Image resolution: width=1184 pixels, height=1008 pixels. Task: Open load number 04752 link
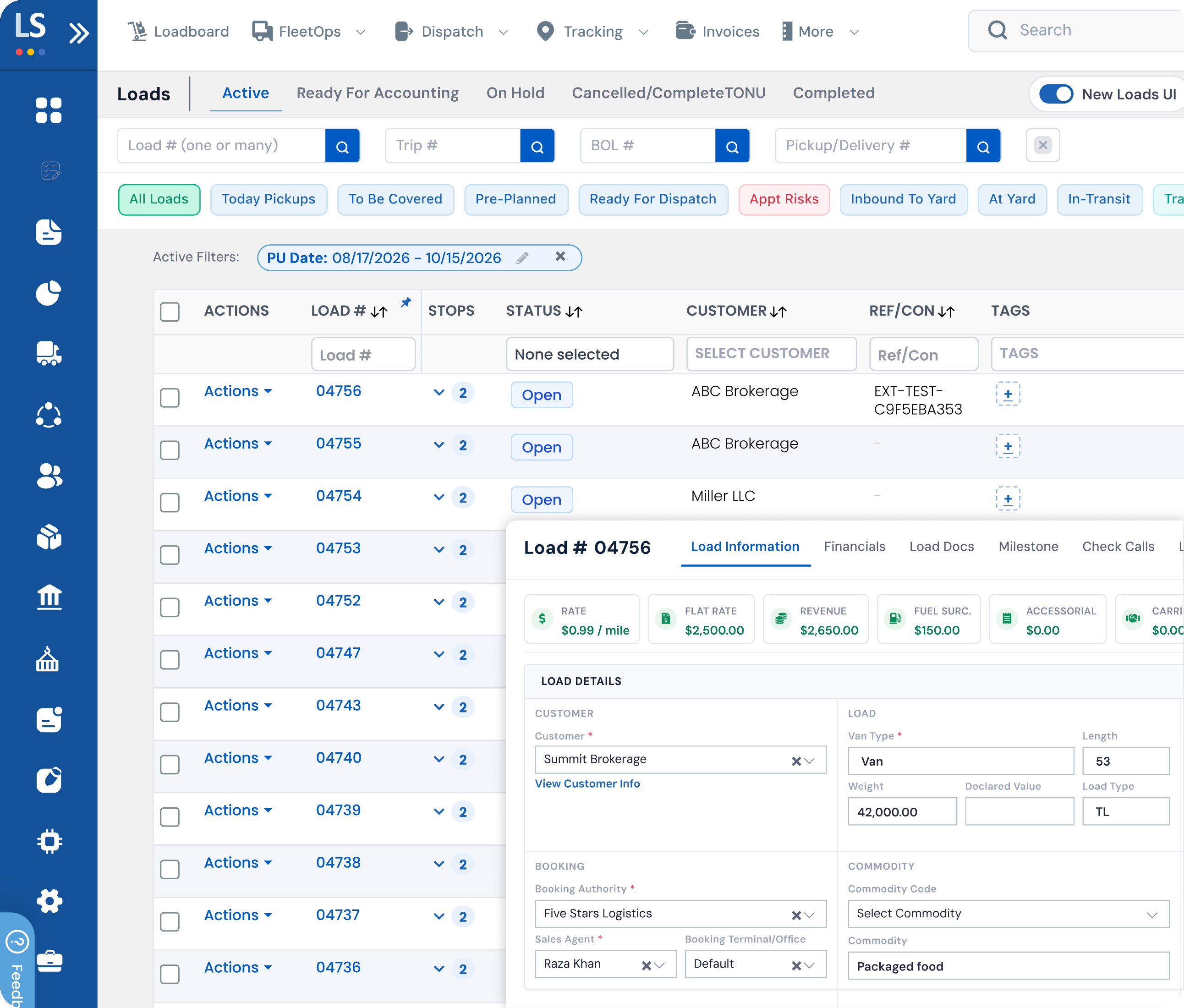338,601
